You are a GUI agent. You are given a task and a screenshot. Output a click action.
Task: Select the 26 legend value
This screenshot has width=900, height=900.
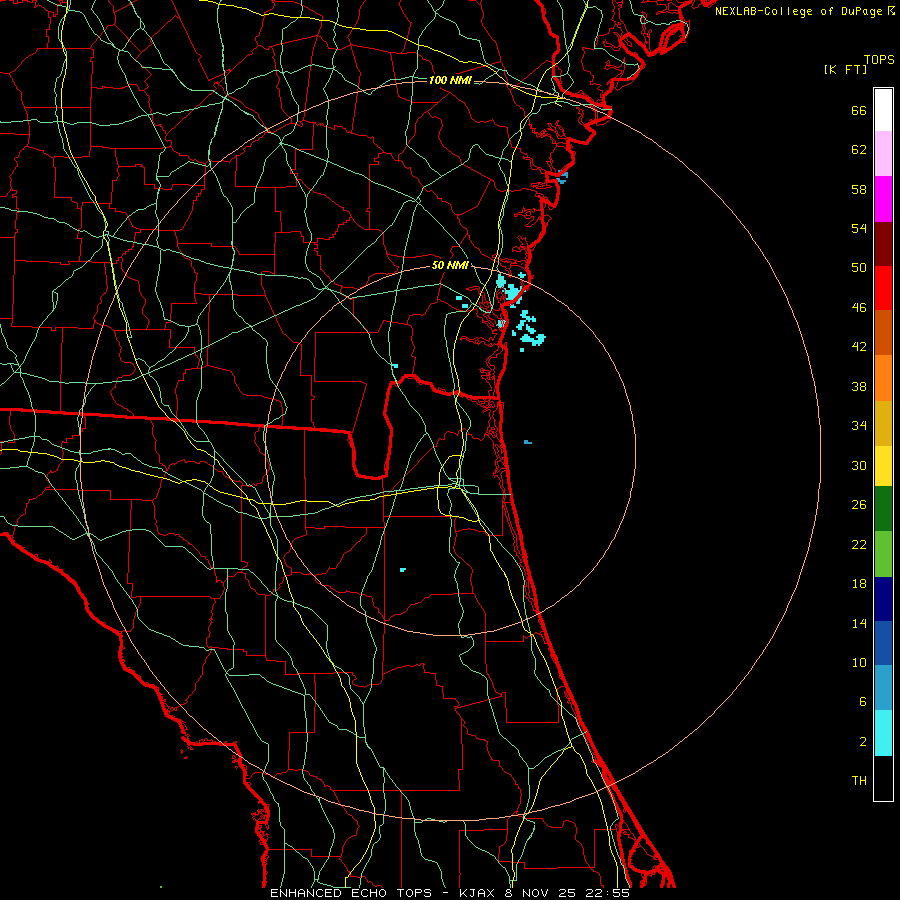(859, 505)
